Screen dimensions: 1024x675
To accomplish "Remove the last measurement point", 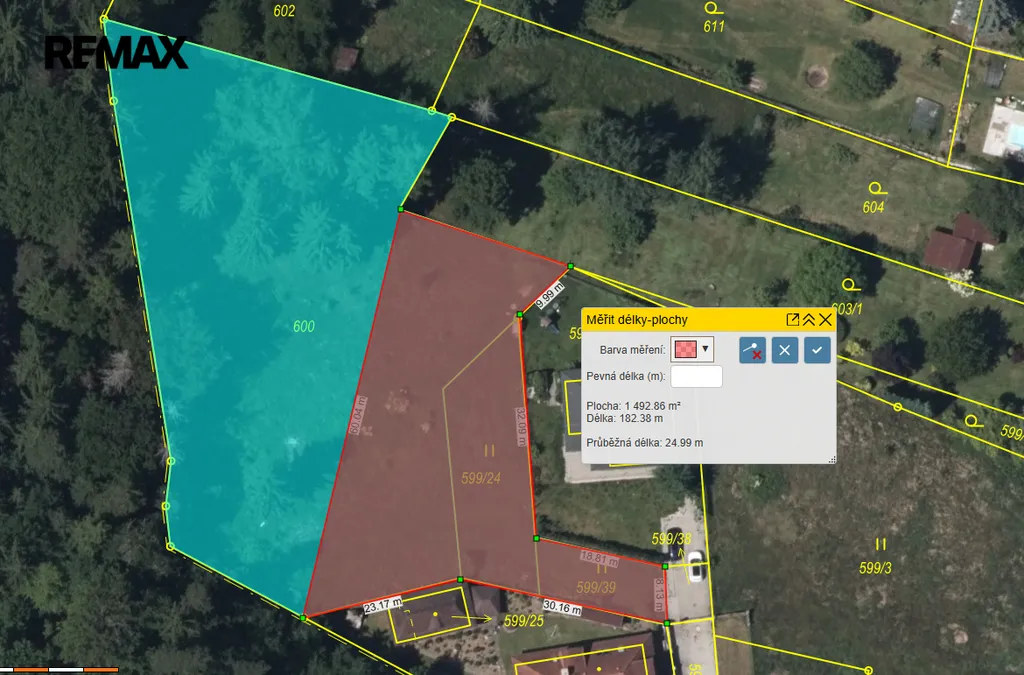I will pos(752,350).
